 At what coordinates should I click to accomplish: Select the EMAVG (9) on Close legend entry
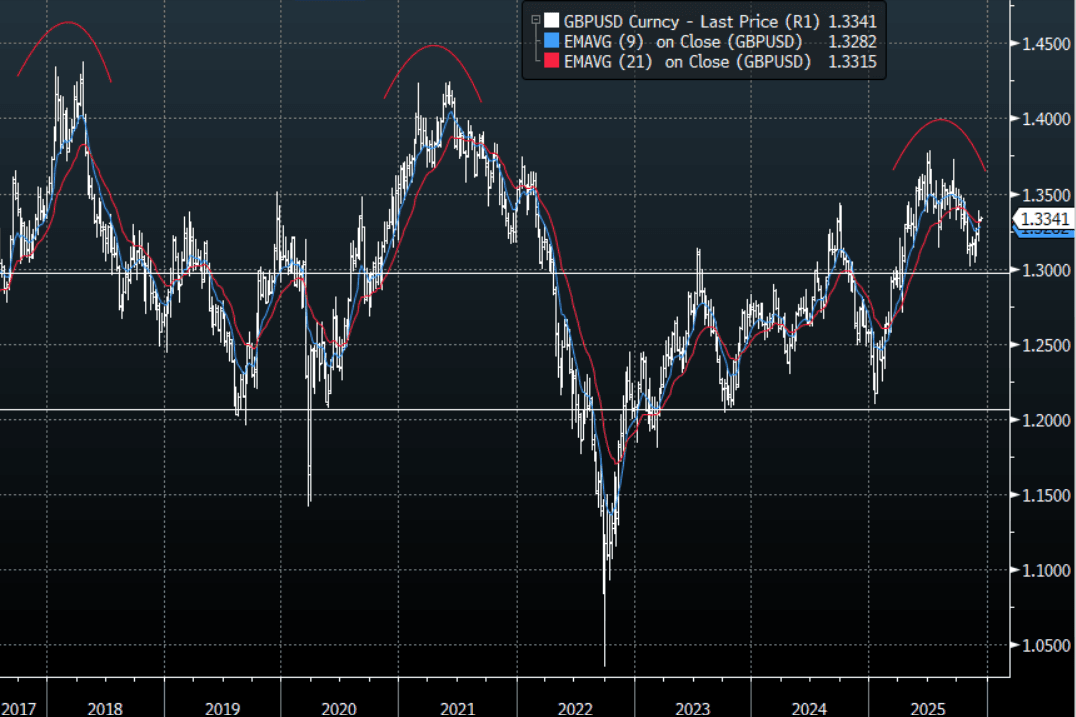click(x=691, y=41)
